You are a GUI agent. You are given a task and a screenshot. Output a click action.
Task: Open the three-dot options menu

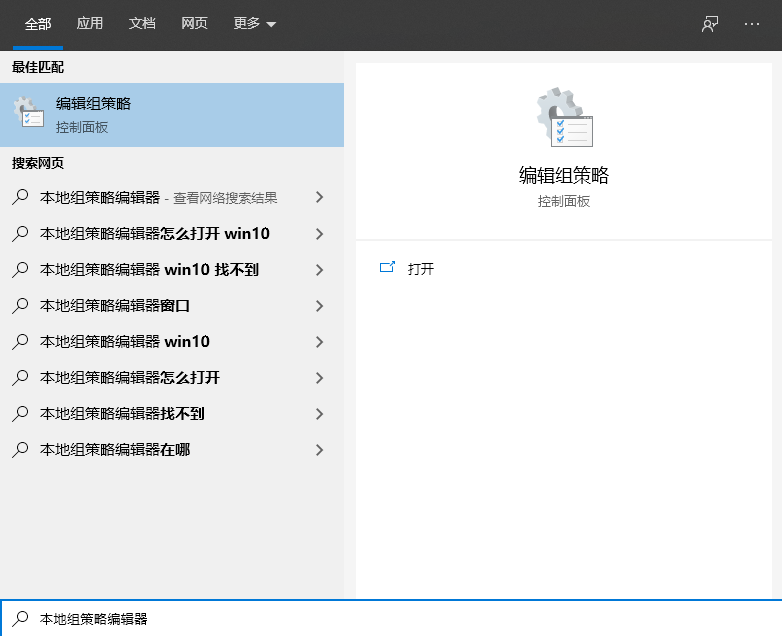click(x=752, y=24)
